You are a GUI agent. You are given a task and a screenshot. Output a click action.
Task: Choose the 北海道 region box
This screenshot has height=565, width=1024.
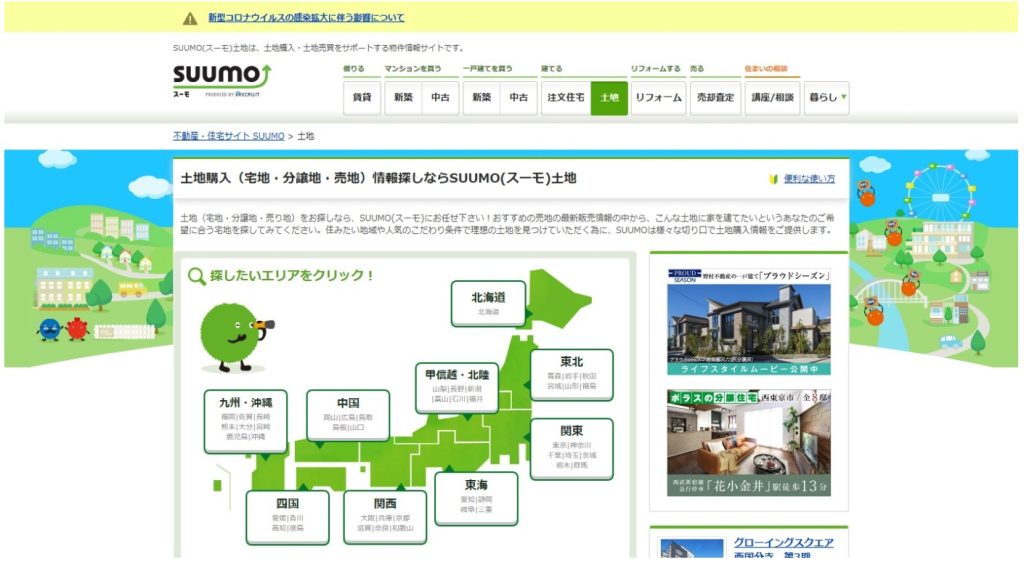[x=488, y=303]
